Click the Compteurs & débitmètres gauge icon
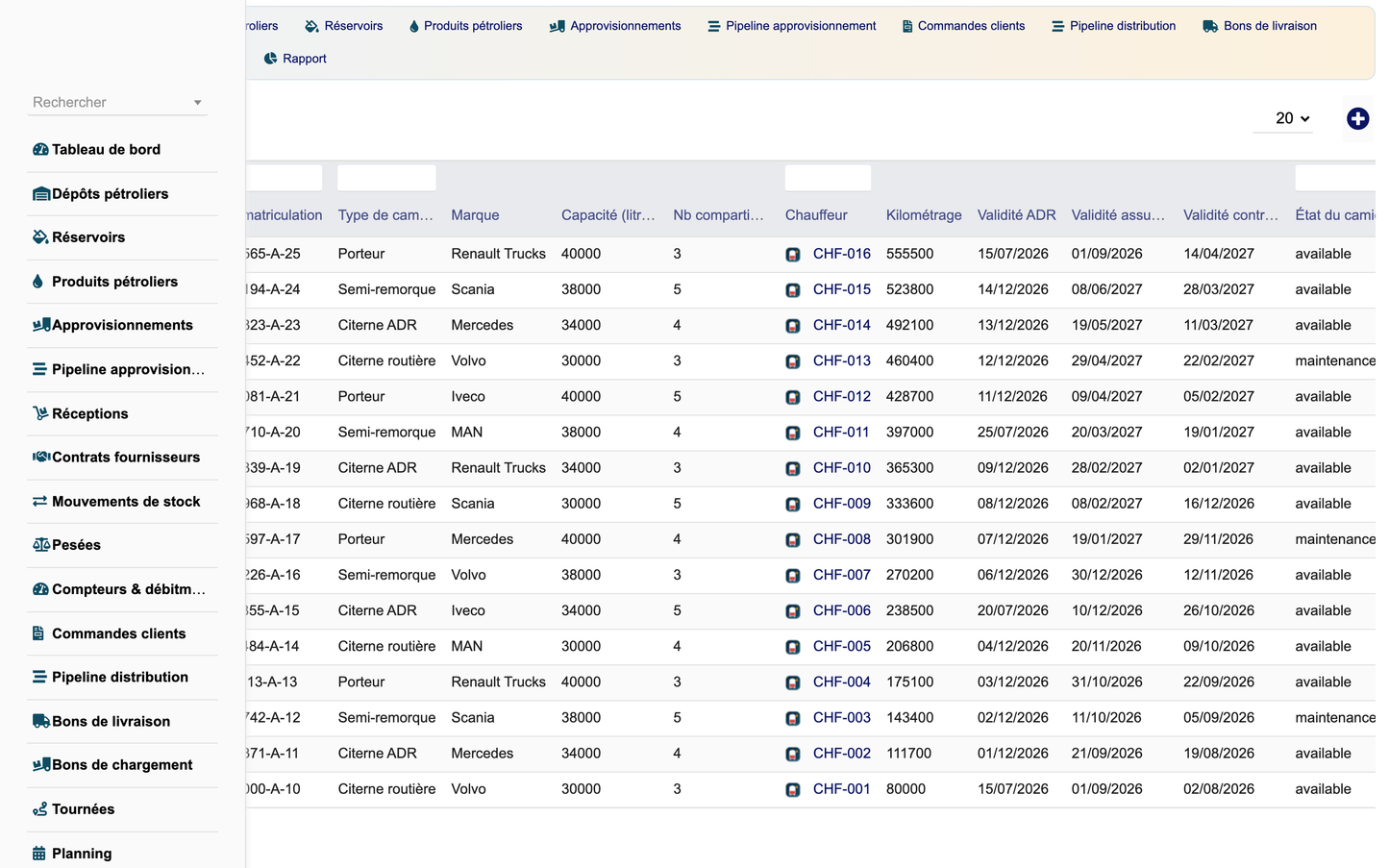Image resolution: width=1389 pixels, height=868 pixels. click(40, 588)
